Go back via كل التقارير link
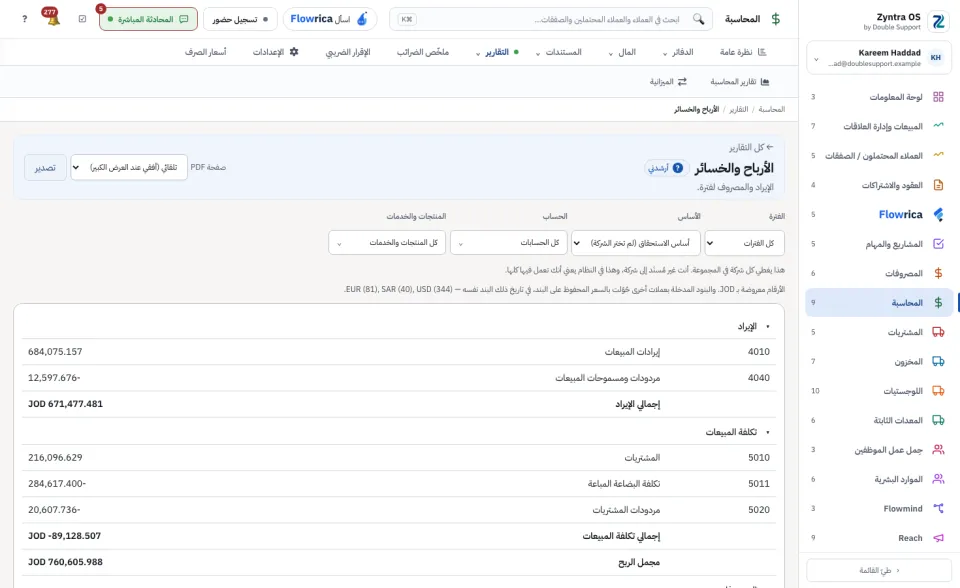The height and width of the screenshot is (588, 960). click(x=751, y=147)
